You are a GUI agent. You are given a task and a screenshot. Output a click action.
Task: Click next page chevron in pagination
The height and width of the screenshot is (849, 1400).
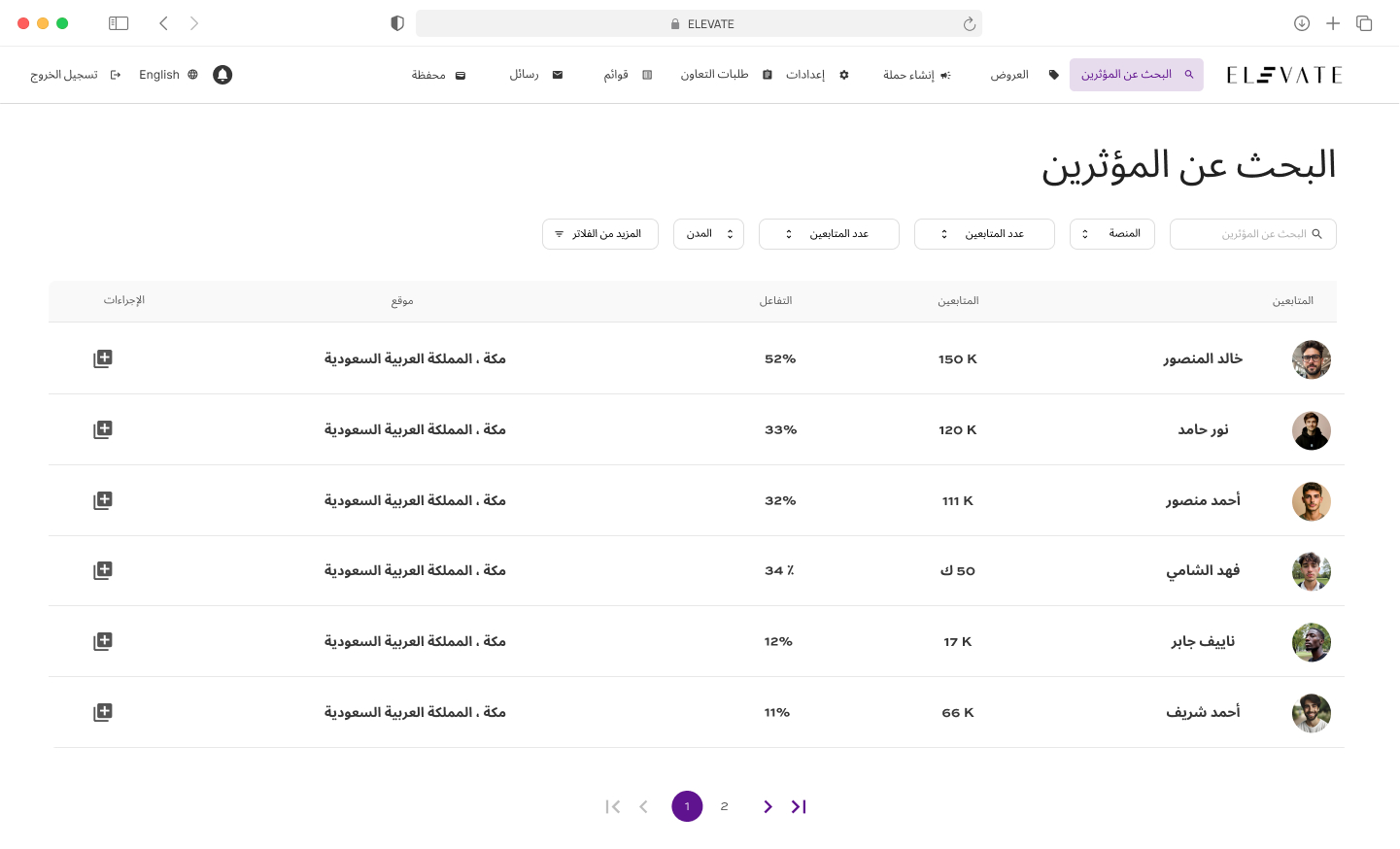pos(768,806)
